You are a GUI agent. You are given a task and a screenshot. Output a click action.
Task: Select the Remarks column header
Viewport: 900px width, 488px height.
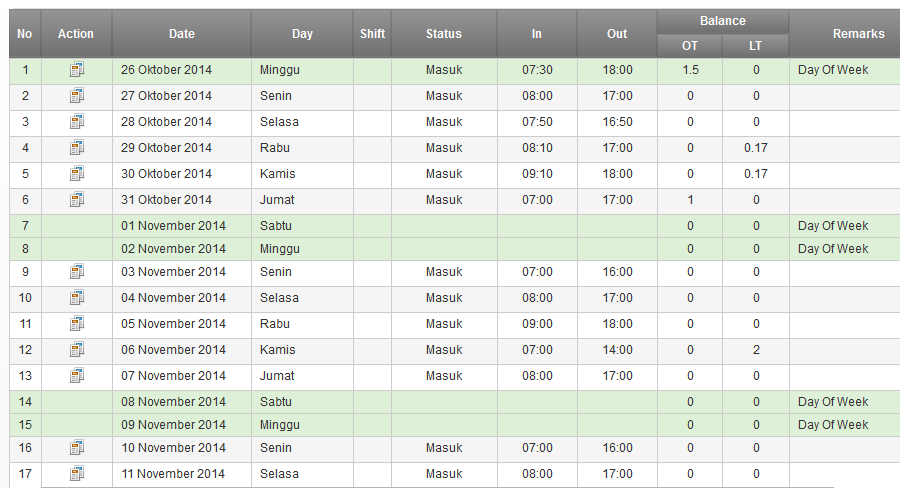pos(858,34)
